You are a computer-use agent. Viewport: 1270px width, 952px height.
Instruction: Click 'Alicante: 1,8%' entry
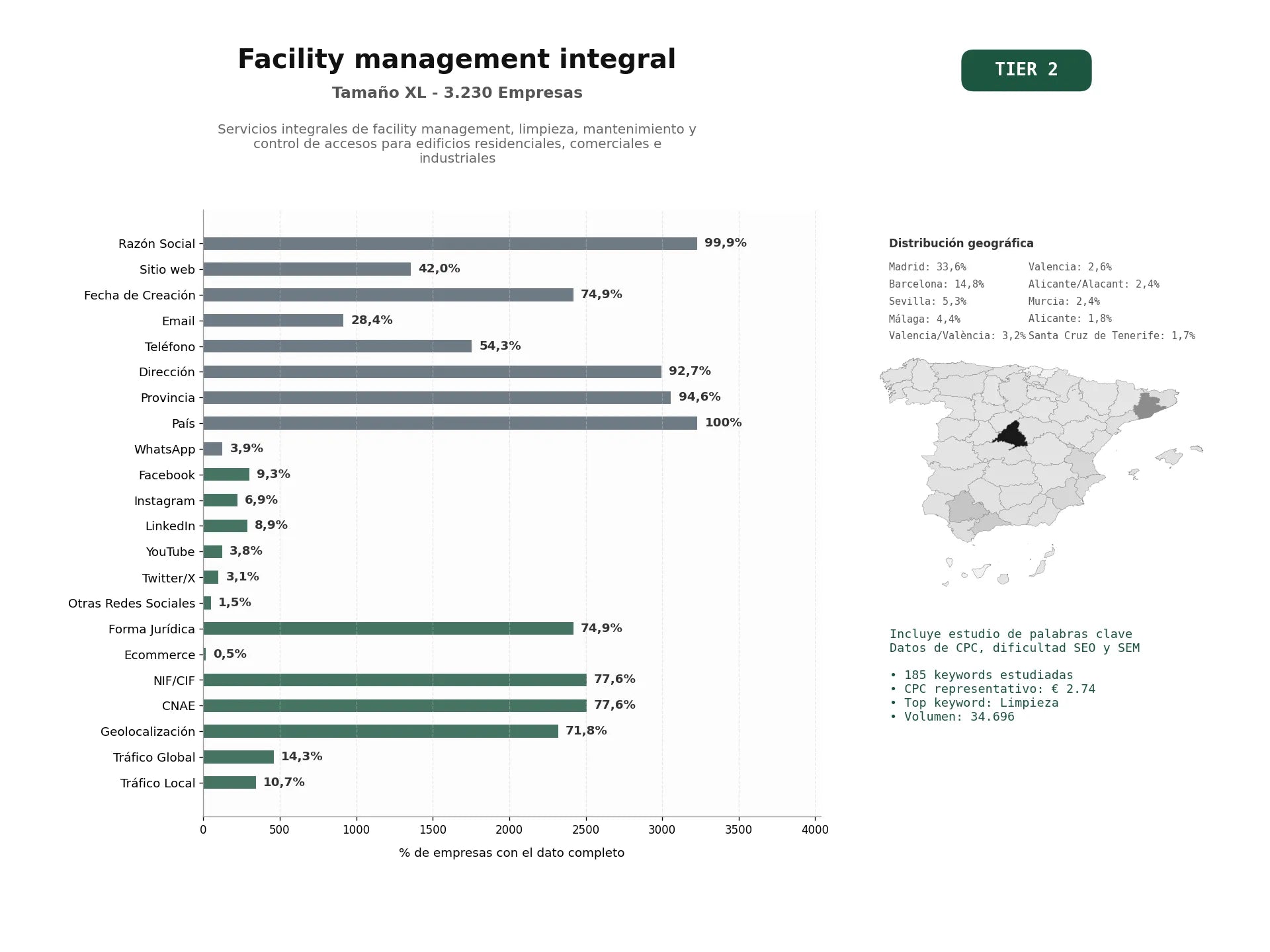(x=1070, y=319)
